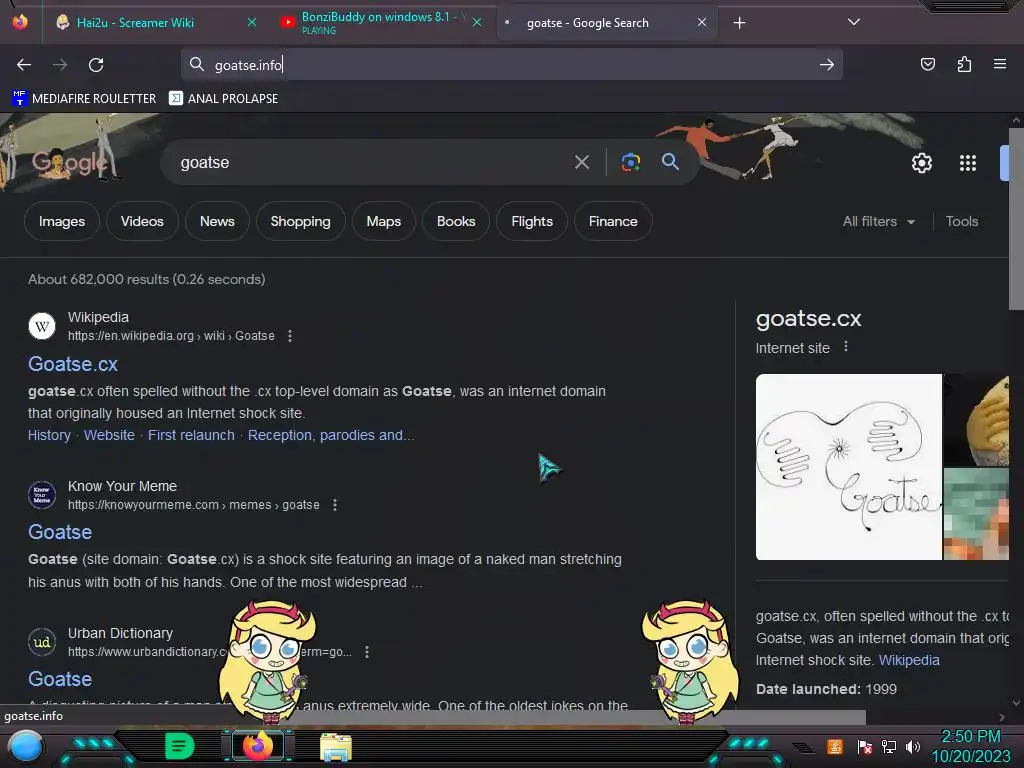Filter results by Finance

[x=613, y=221]
